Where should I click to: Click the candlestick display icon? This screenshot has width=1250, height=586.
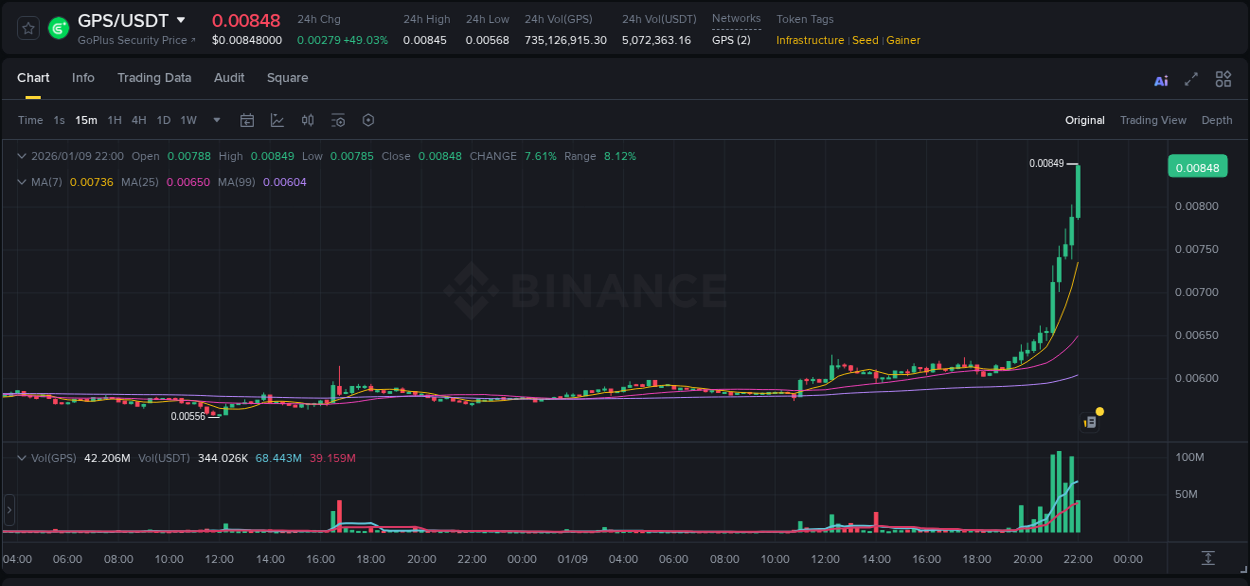click(x=308, y=120)
